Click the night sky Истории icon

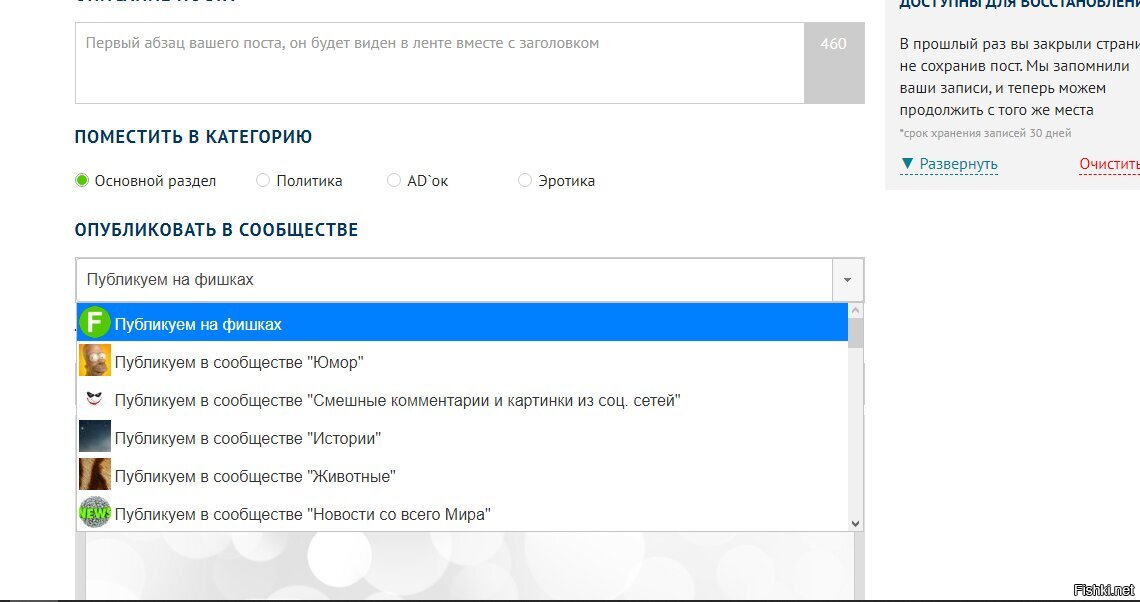(95, 437)
